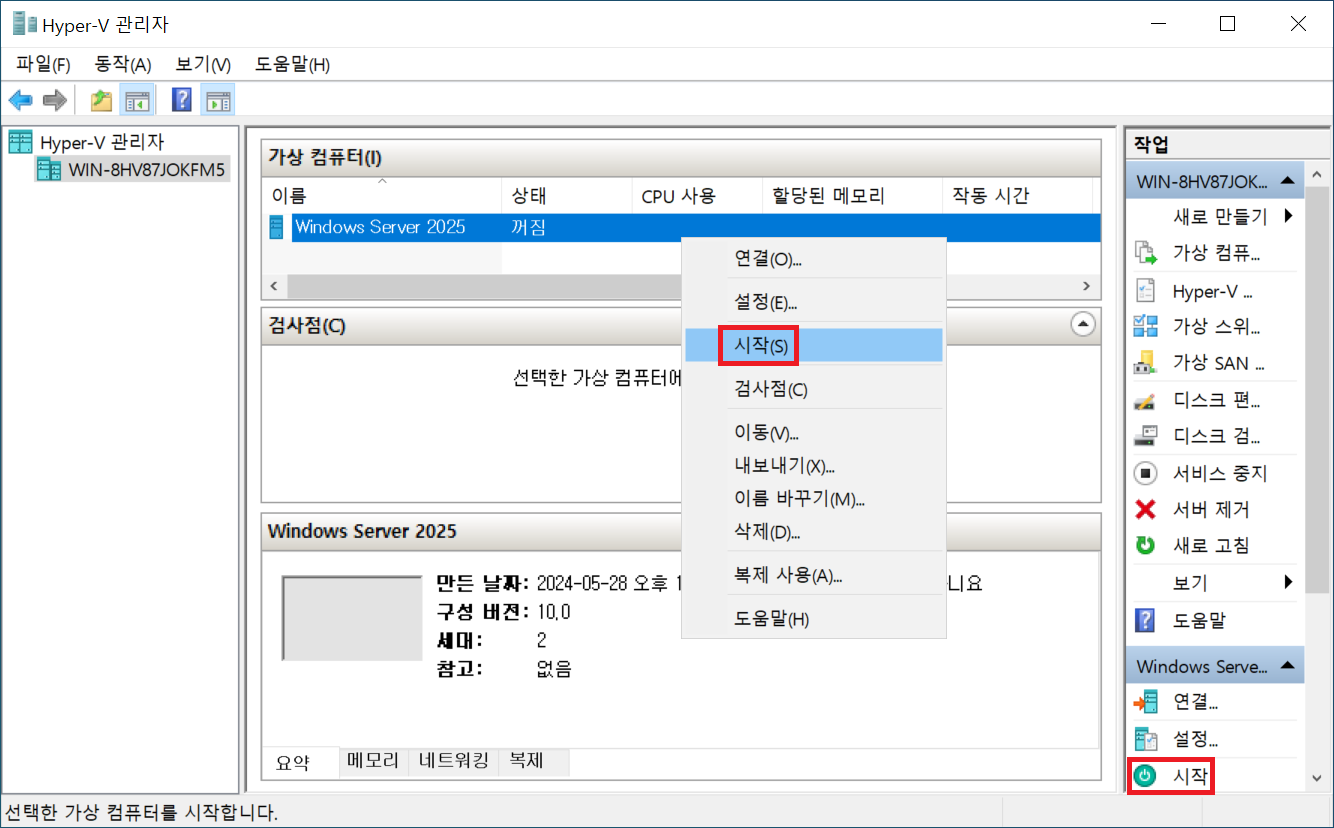Click the up-one-level folder toolbar icon
Screen dimensions: 1334x828
(101, 100)
